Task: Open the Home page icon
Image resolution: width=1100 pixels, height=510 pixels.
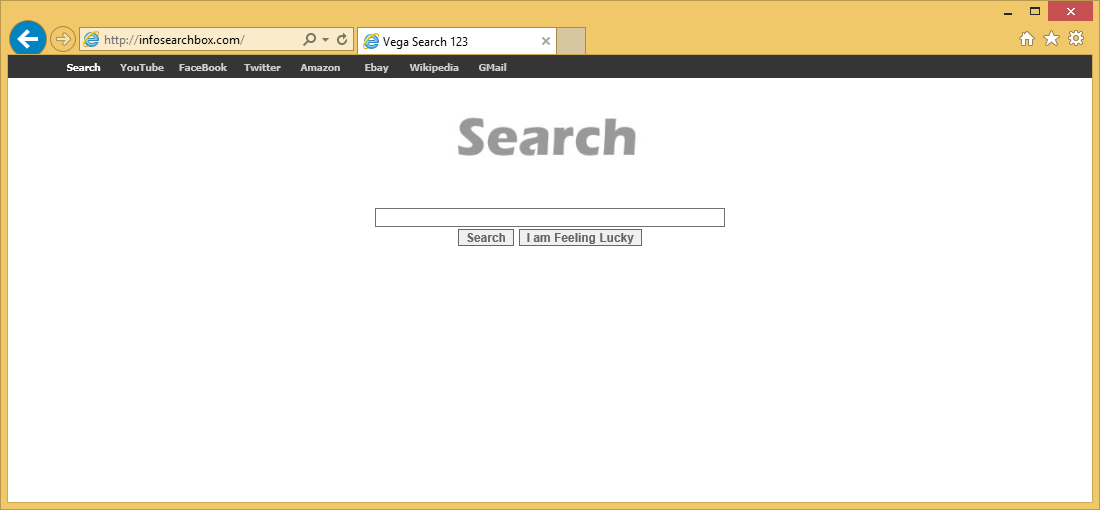Action: (1026, 39)
